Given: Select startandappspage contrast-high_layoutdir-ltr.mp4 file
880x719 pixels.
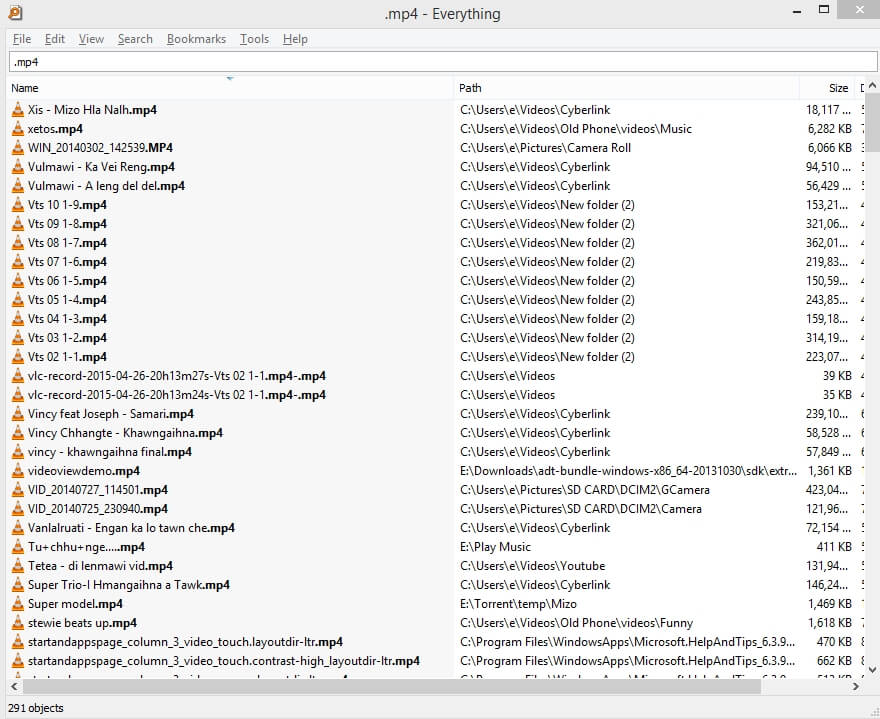Looking at the screenshot, I should coord(224,661).
